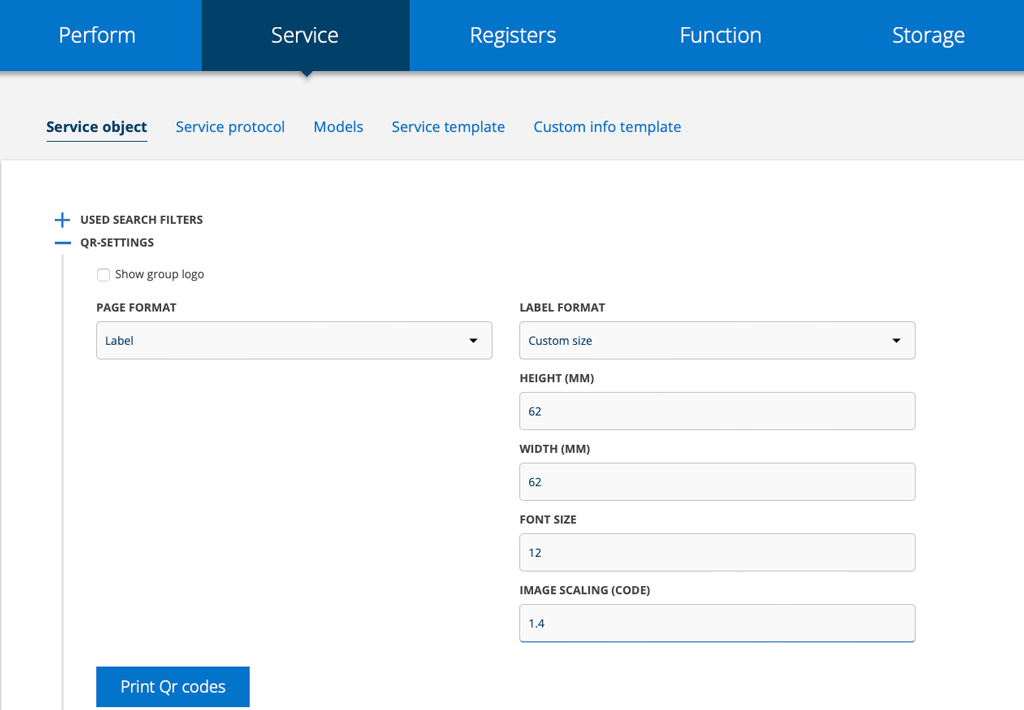
Task: Open Custom info template
Action: click(607, 127)
